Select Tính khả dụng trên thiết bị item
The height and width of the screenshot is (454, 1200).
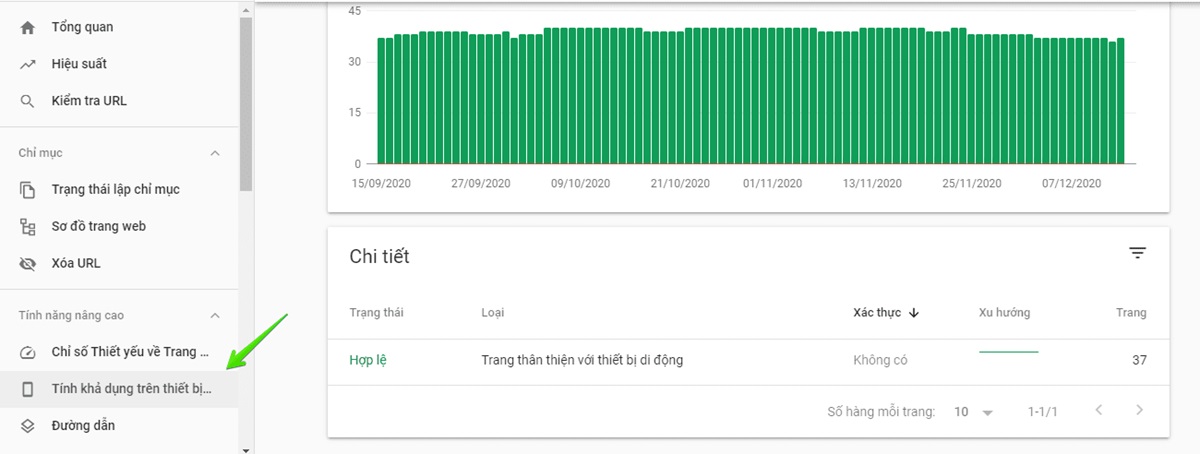(x=131, y=389)
